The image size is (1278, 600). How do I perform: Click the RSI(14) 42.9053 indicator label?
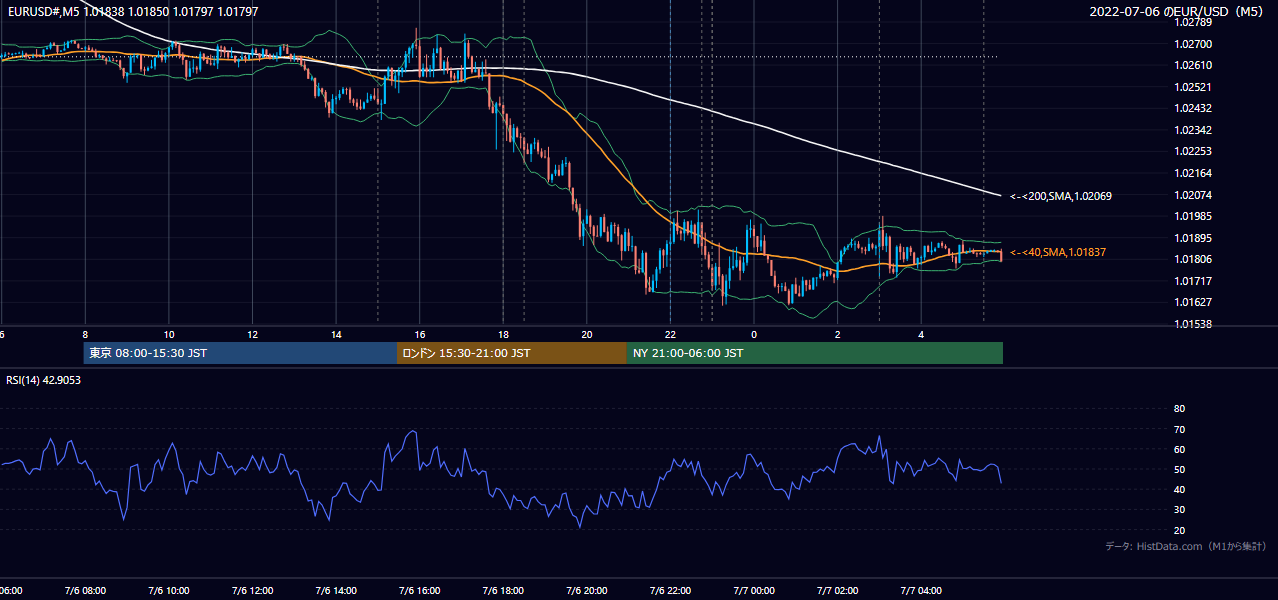[x=43, y=380]
